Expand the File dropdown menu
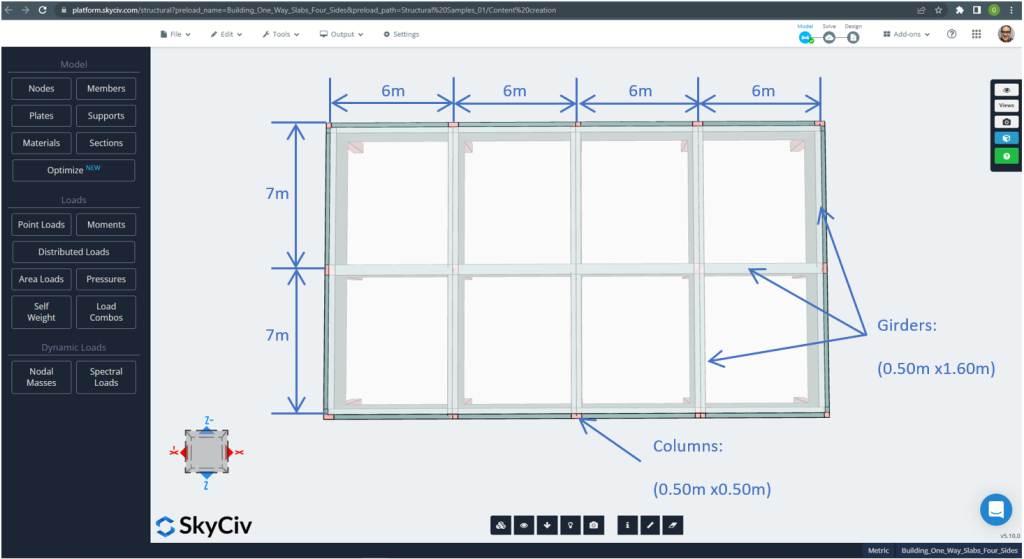Image resolution: width=1024 pixels, height=559 pixels. point(177,34)
